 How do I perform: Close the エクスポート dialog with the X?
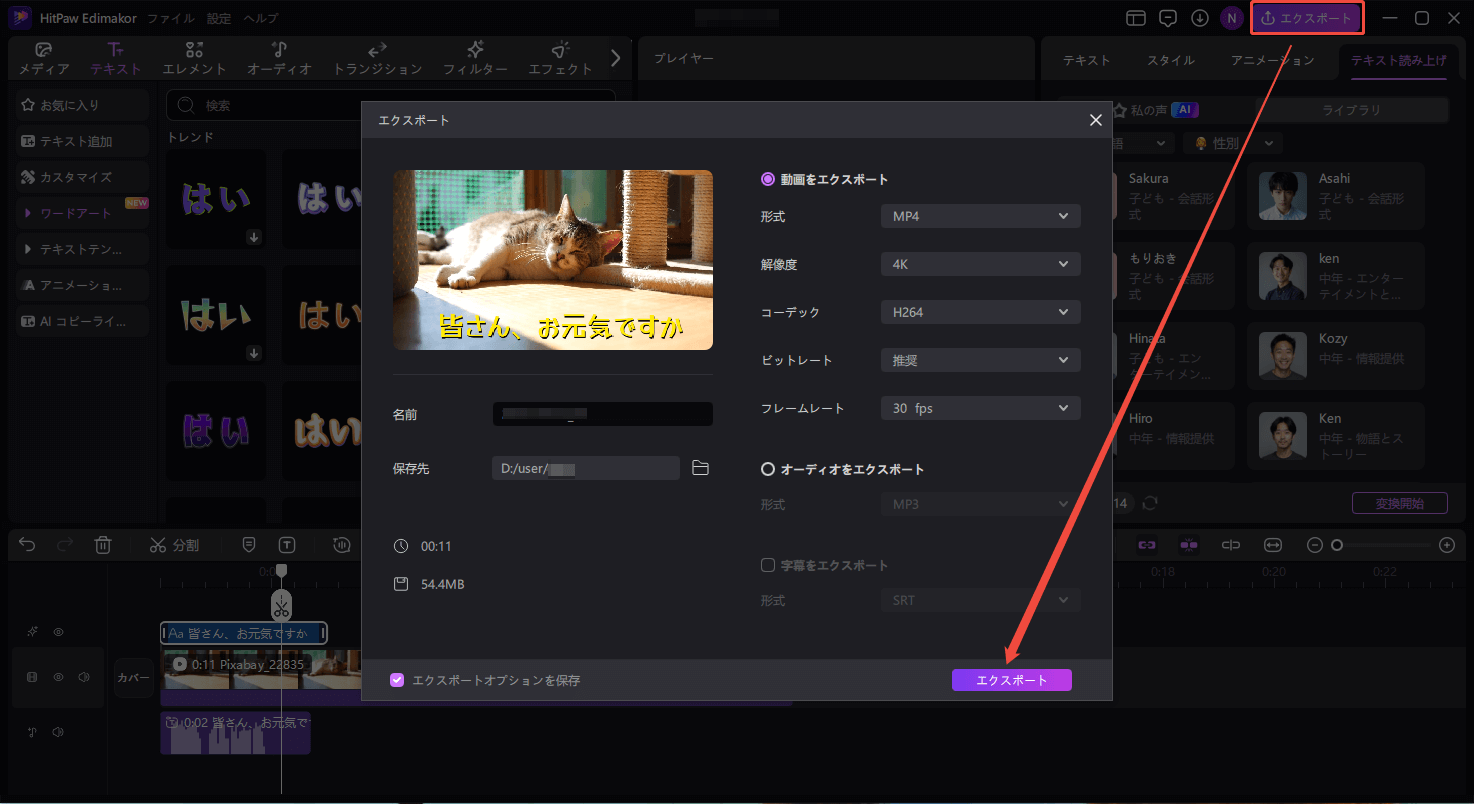point(1095,120)
